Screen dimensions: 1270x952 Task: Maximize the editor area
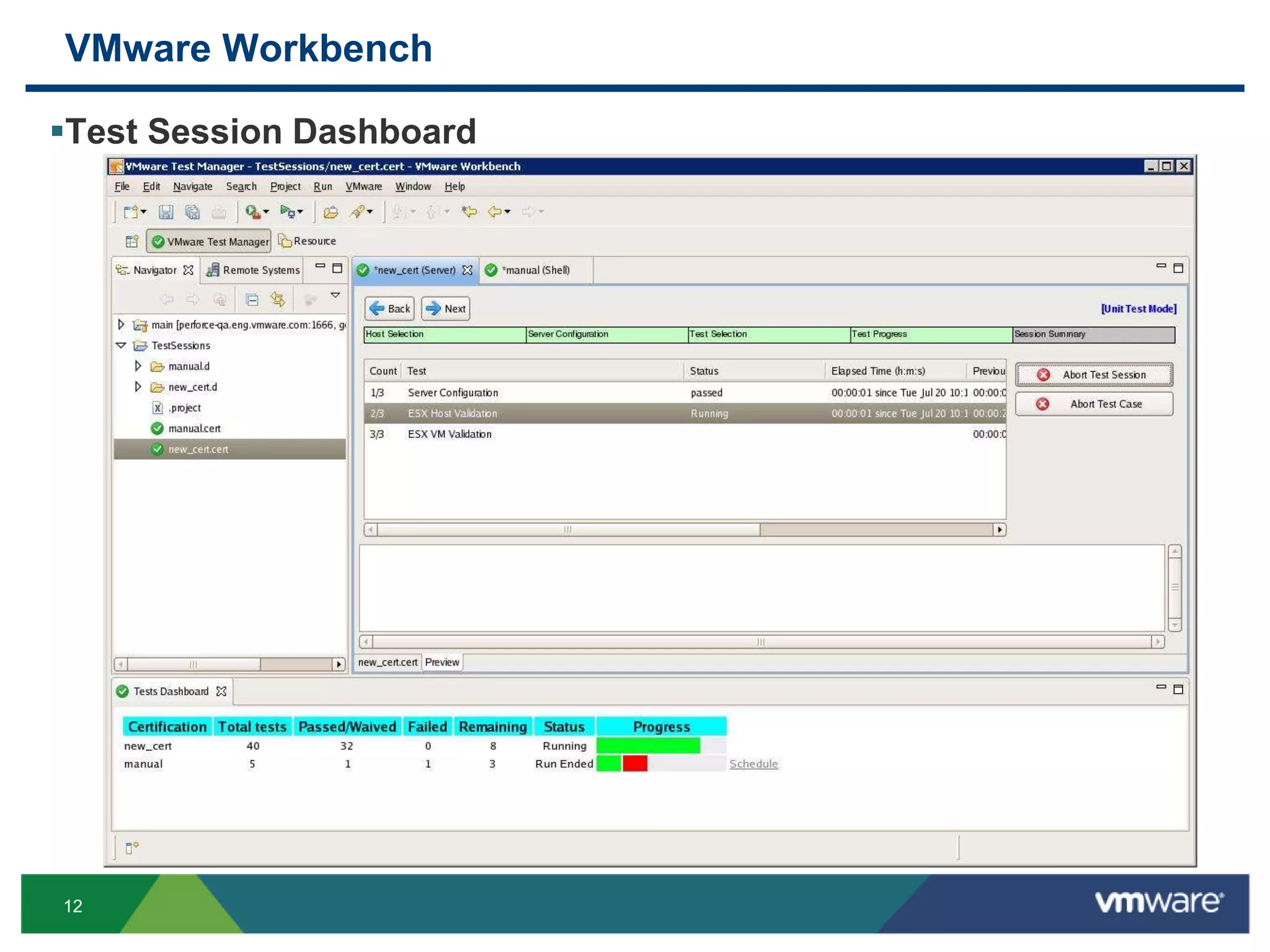[x=1178, y=268]
